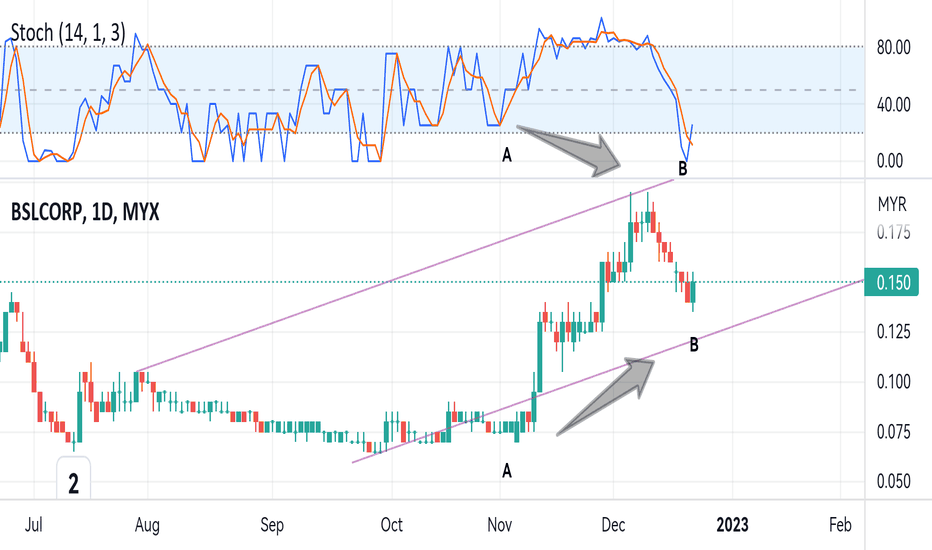Image resolution: width=932 pixels, height=550 pixels.
Task: Click the 0.100 price axis label
Action: tap(893, 381)
